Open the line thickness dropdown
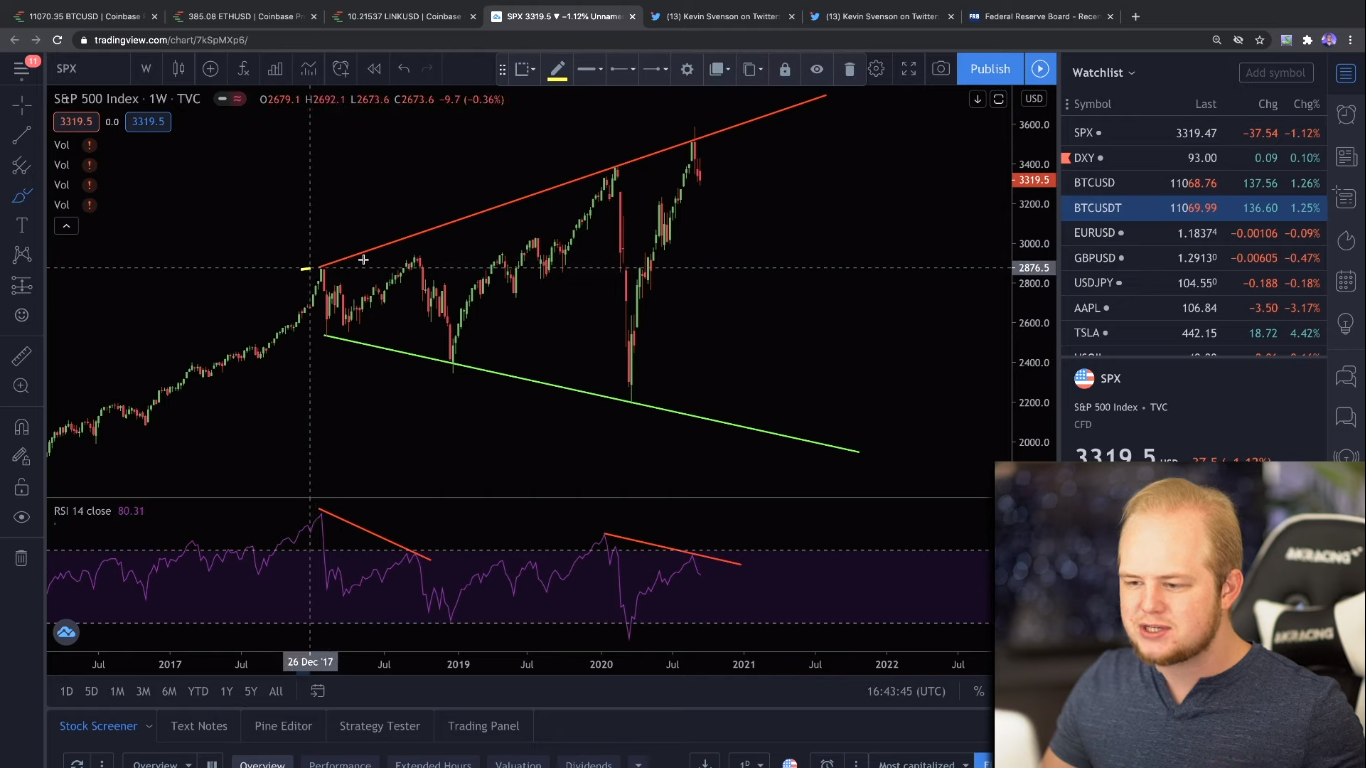 589,69
